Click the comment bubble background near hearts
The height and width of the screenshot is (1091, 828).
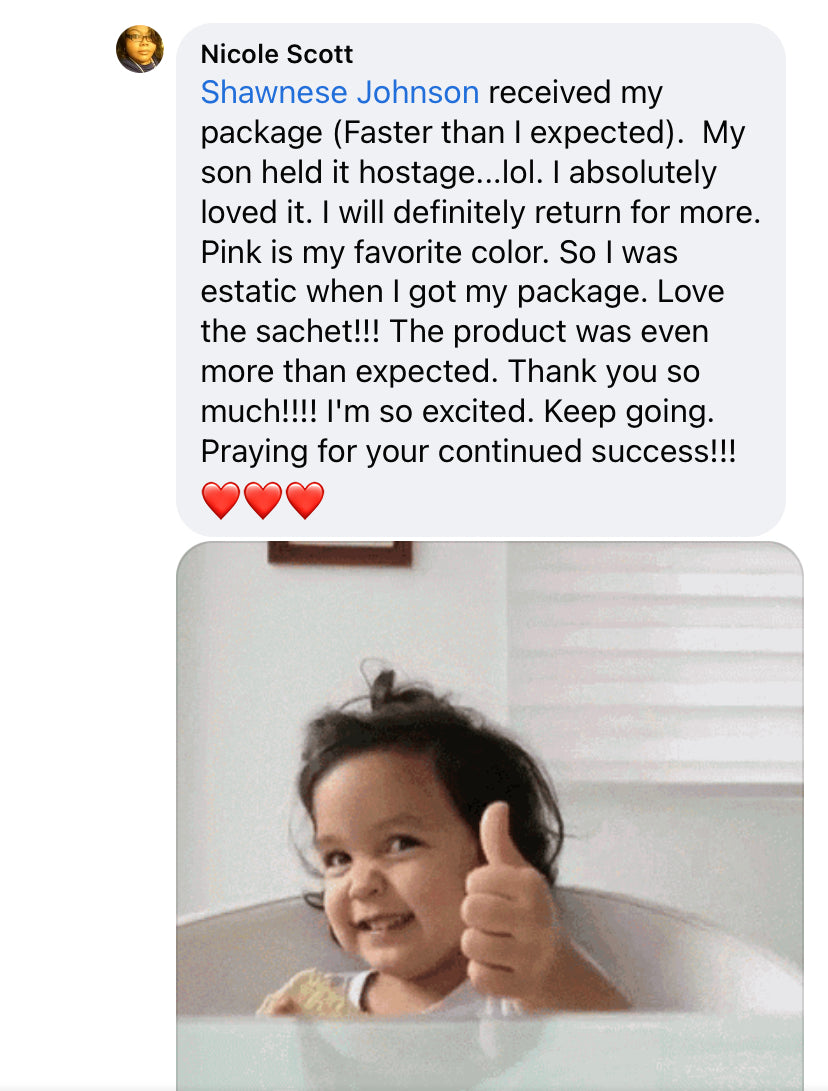(x=557, y=501)
